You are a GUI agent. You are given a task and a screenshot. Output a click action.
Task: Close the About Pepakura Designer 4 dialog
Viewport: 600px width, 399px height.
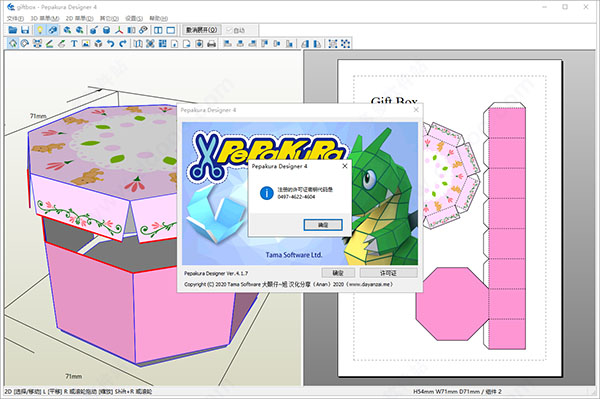point(416,110)
